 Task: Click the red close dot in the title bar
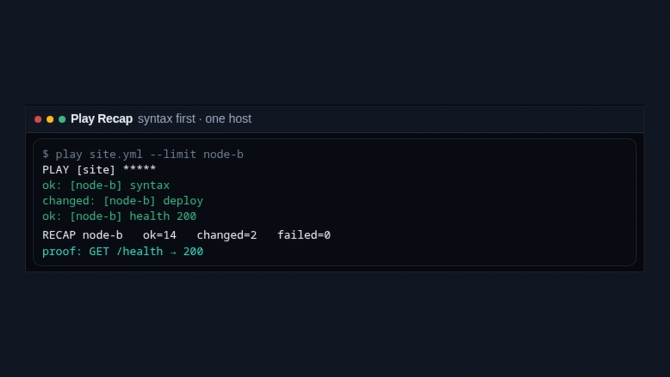point(38,119)
